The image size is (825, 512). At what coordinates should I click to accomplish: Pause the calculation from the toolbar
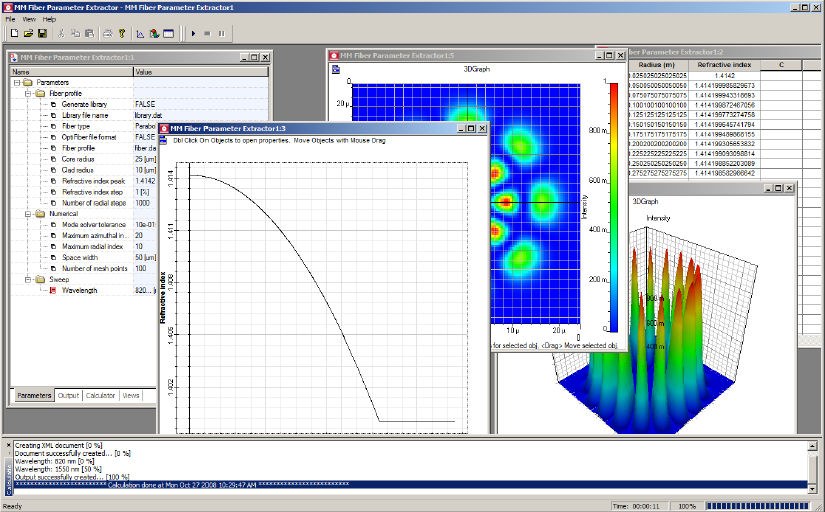[x=221, y=33]
